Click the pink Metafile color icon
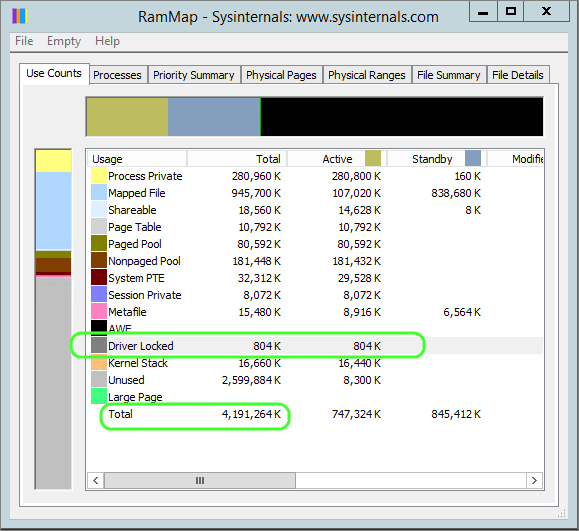This screenshot has height=531, width=579. point(99,312)
